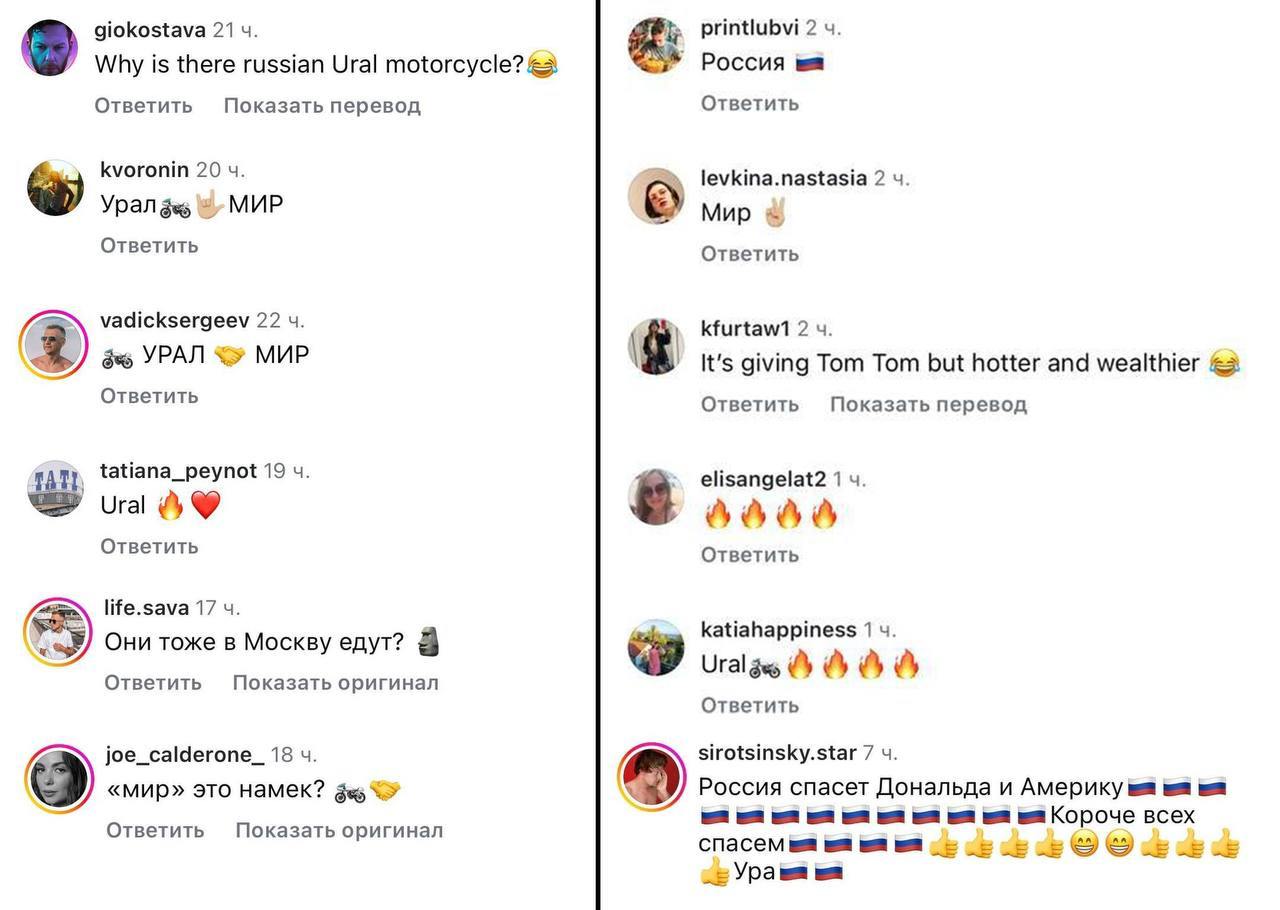Screen dimensions: 1280x910
Task: Show original of joe_calderone_'s comment
Action: tap(339, 830)
